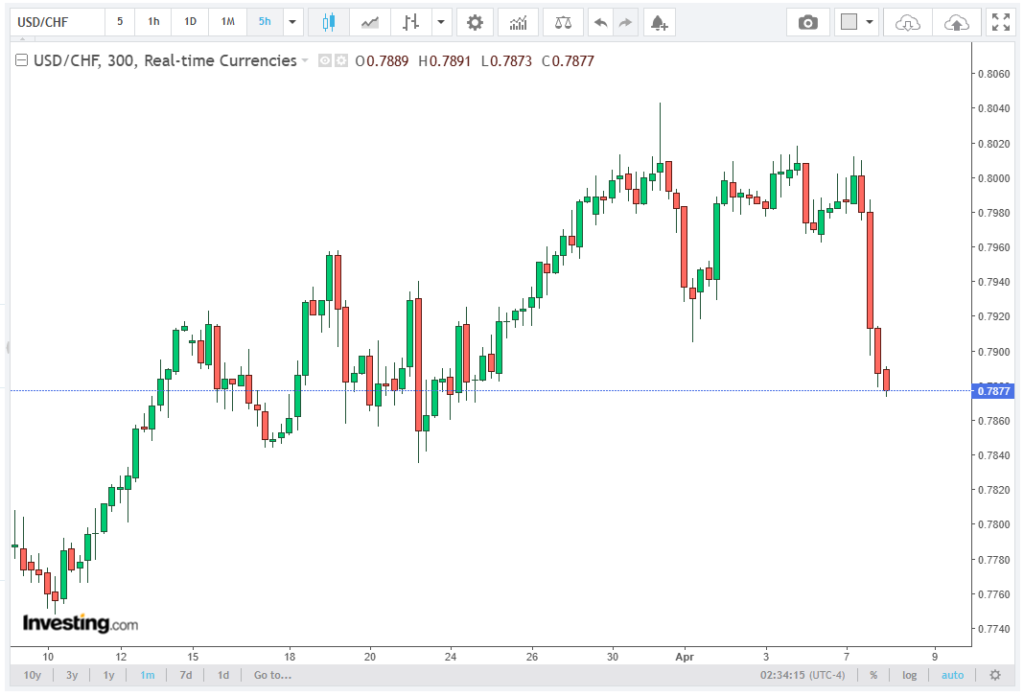
Task: Click the Go to... button
Action: click(x=272, y=675)
